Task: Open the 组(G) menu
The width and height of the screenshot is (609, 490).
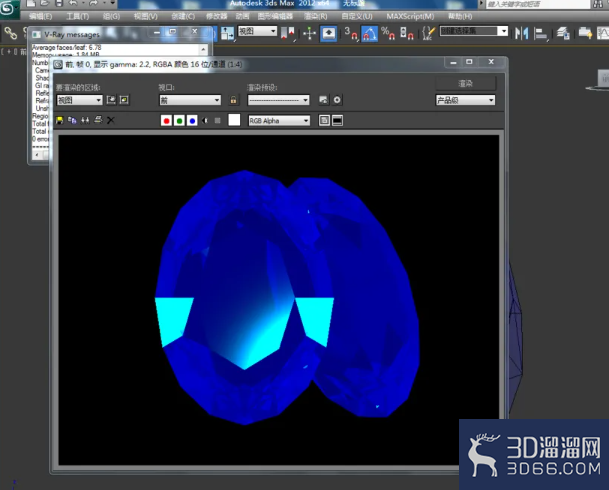Action: click(x=111, y=16)
